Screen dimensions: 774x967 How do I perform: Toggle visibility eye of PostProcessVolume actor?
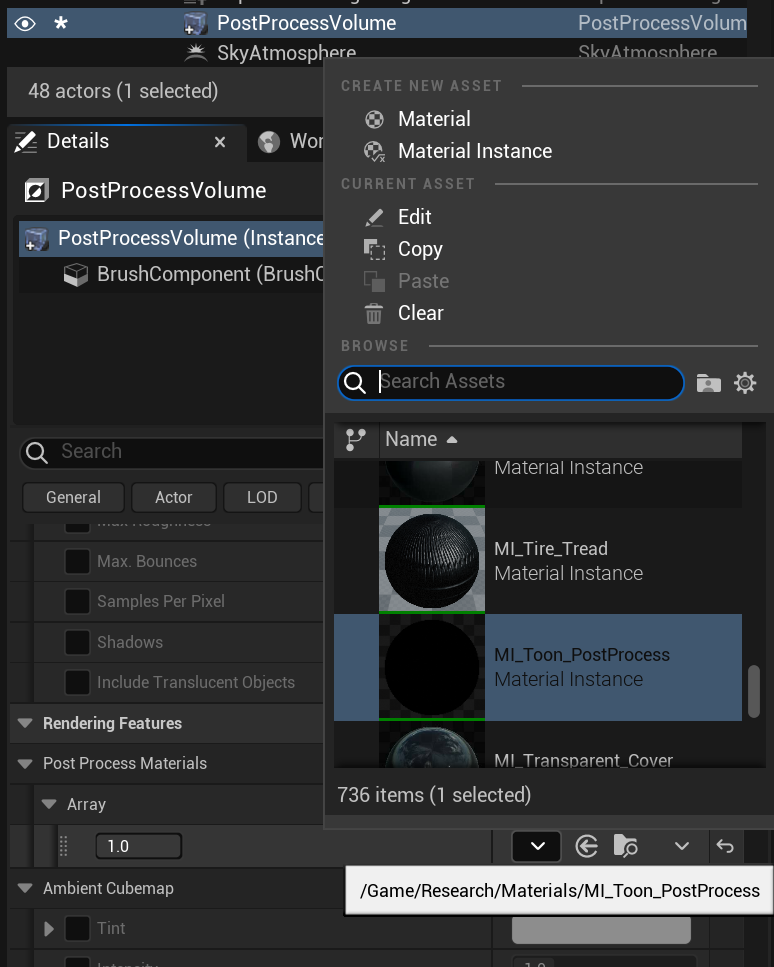(25, 24)
